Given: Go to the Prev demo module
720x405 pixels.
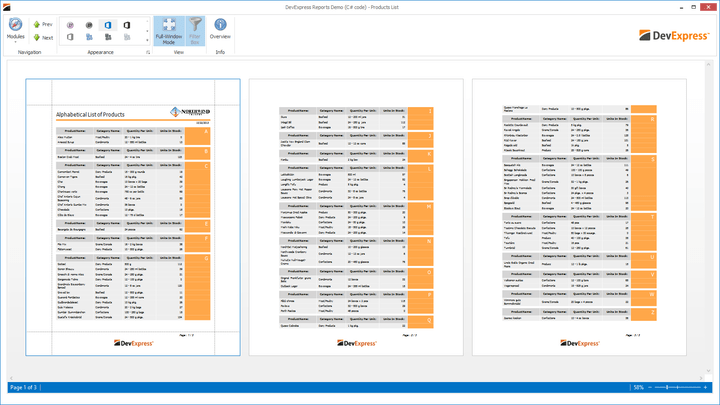Looking at the screenshot, I should pos(43,23).
